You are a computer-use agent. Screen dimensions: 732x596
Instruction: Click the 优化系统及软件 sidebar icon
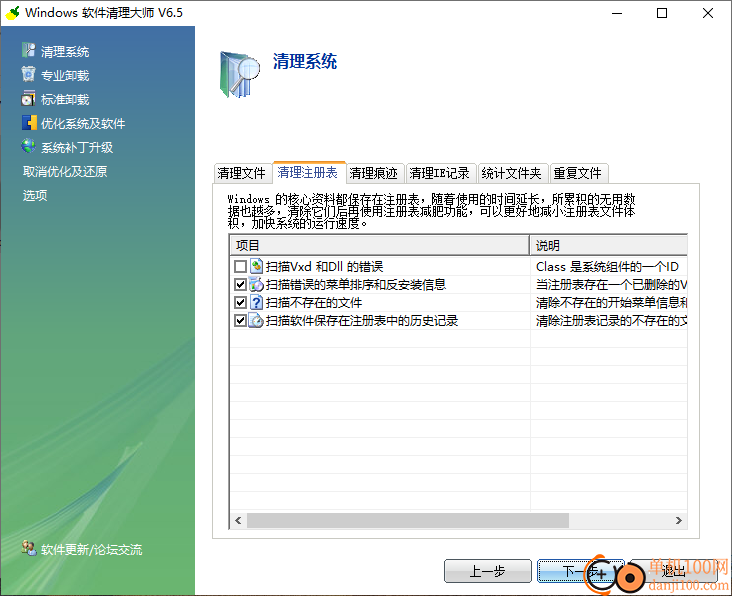(29, 123)
